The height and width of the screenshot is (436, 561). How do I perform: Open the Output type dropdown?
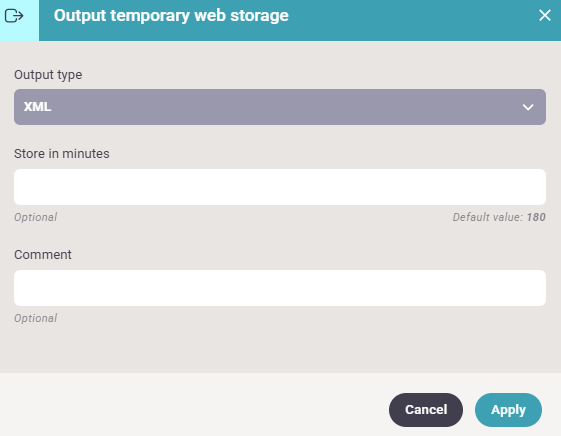click(280, 107)
